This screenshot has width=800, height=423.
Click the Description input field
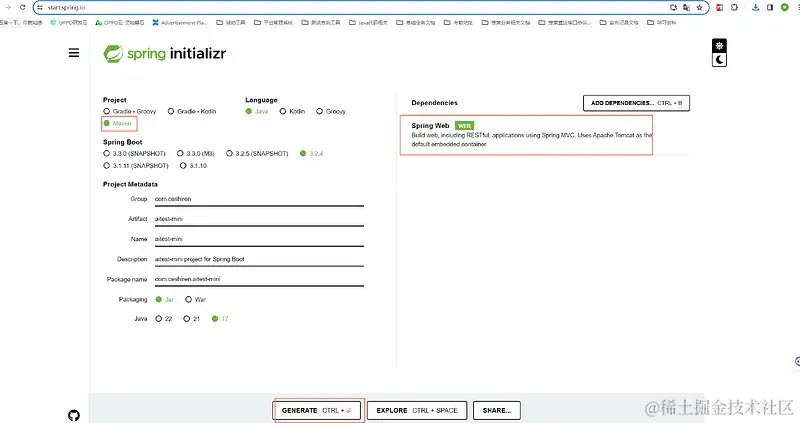click(x=259, y=259)
